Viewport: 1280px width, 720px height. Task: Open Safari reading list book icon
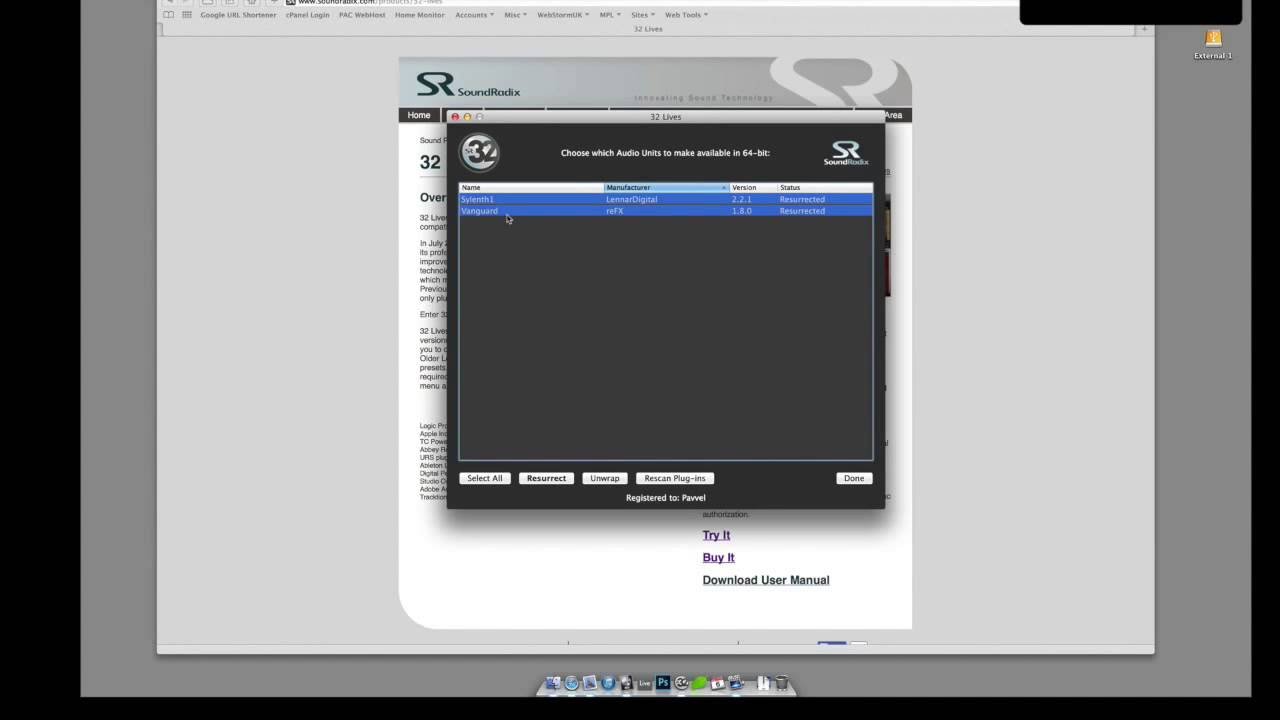168,15
